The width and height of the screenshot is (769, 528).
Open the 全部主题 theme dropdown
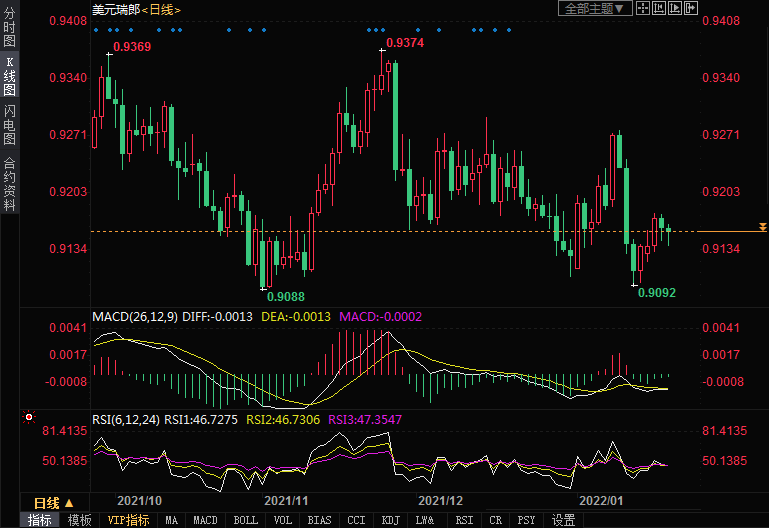coord(595,8)
